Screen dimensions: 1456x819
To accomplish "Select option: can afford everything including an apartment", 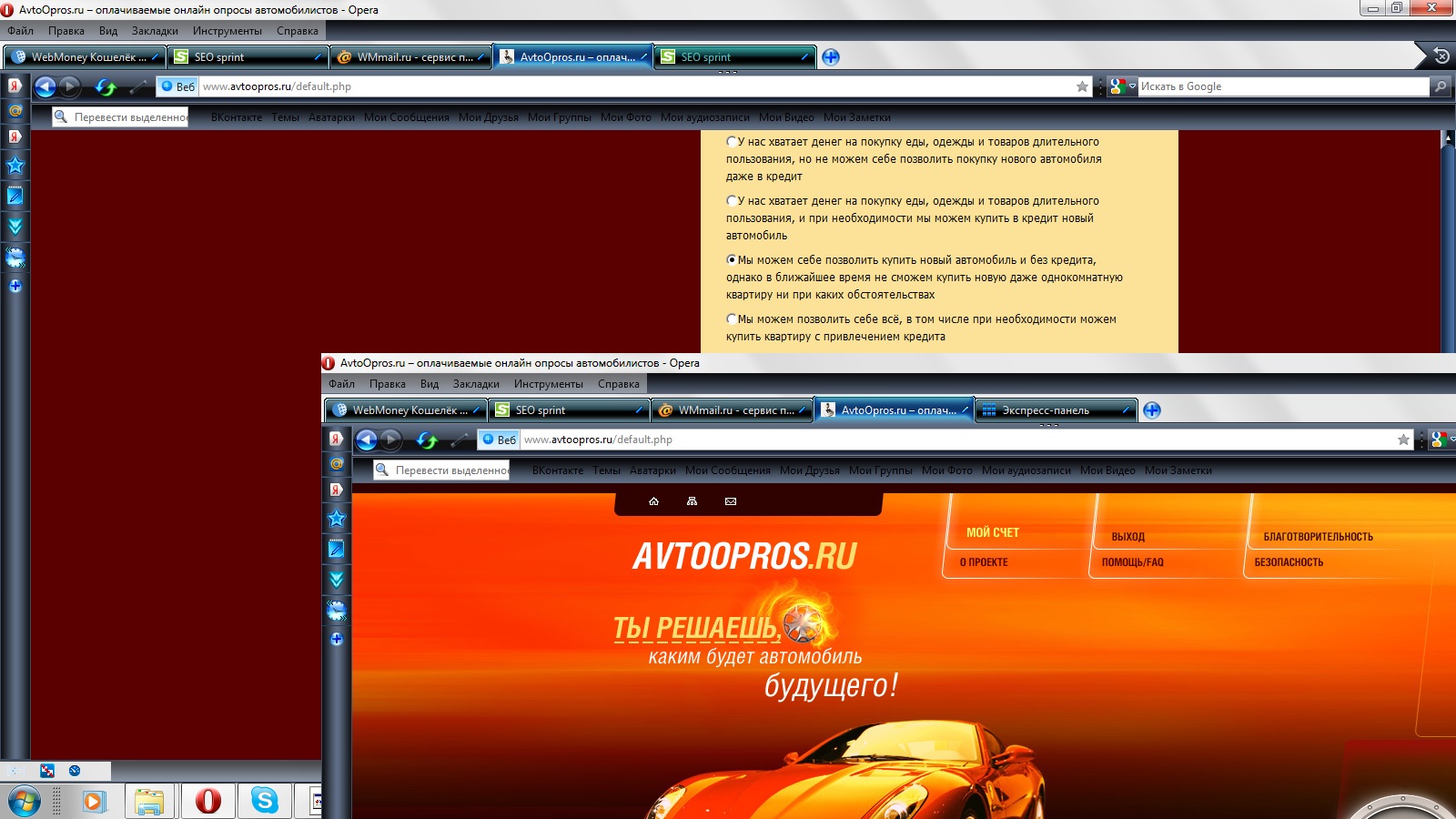I will tap(732, 319).
